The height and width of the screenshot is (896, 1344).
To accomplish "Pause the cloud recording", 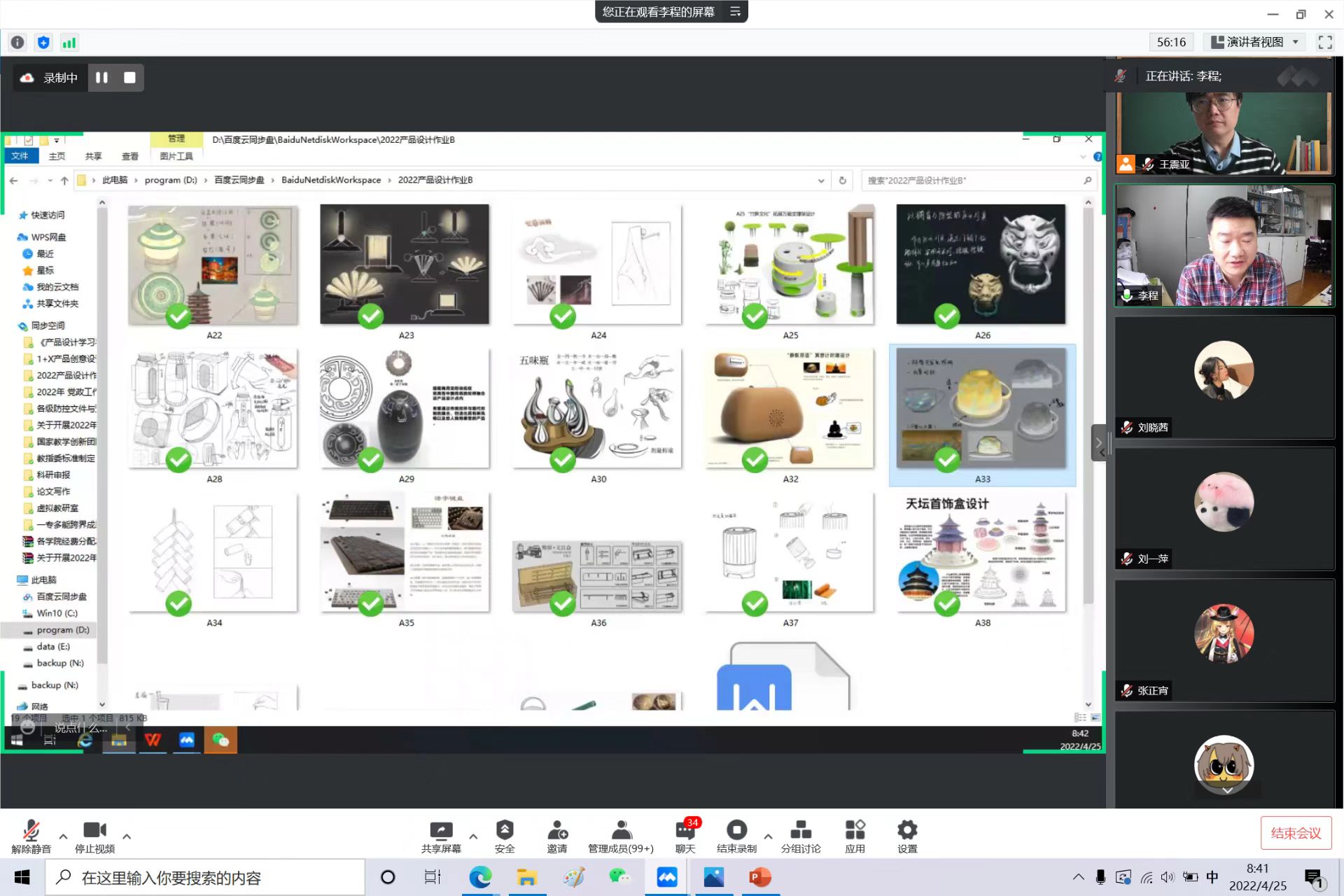I will pyautogui.click(x=102, y=78).
